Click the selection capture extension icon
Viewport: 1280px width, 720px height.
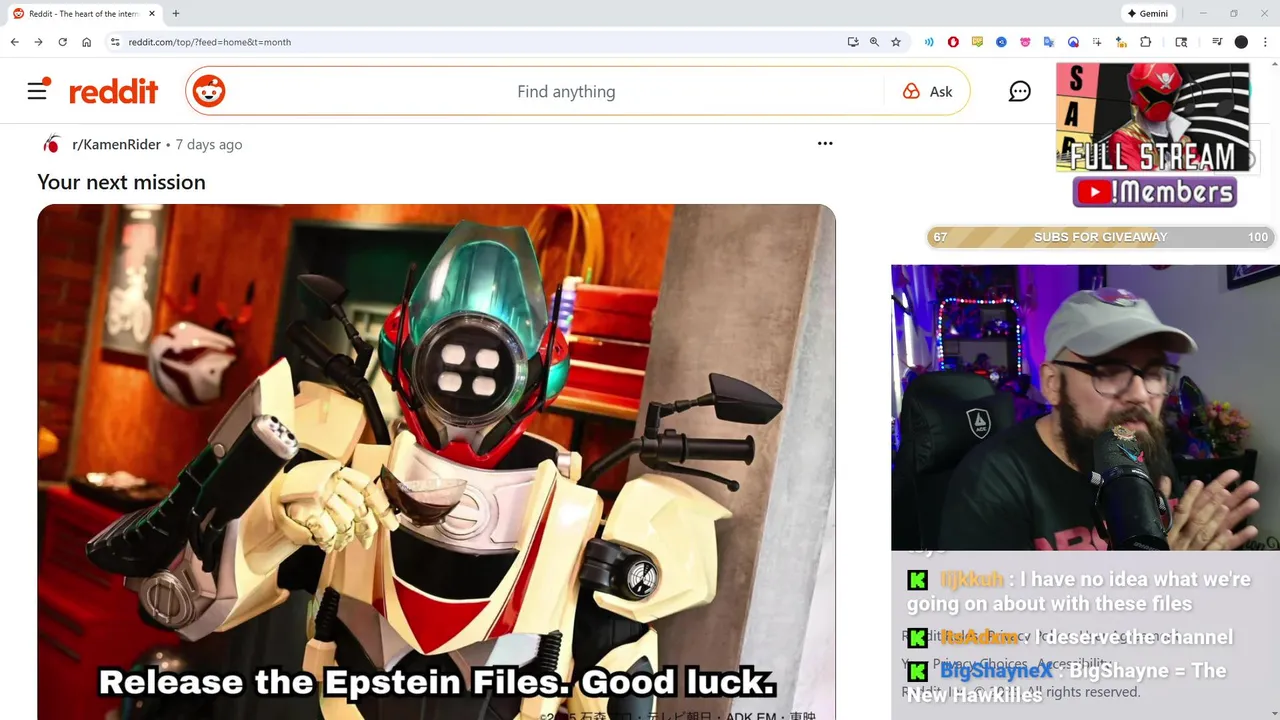pos(1097,42)
